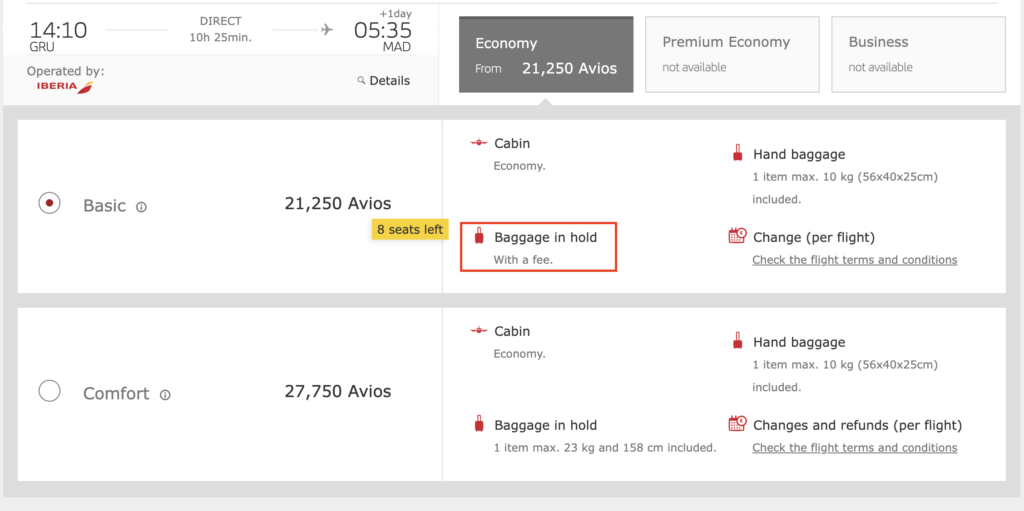Click Comfort fare Changes and refunds icon

click(737, 424)
